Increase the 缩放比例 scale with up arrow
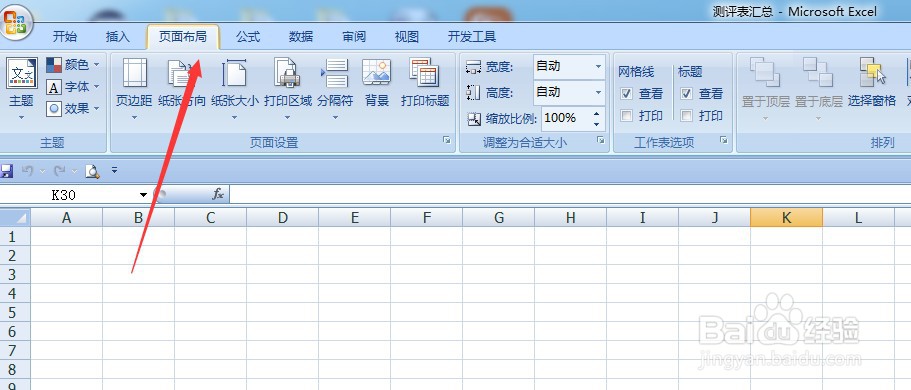The image size is (911, 390). click(597, 113)
